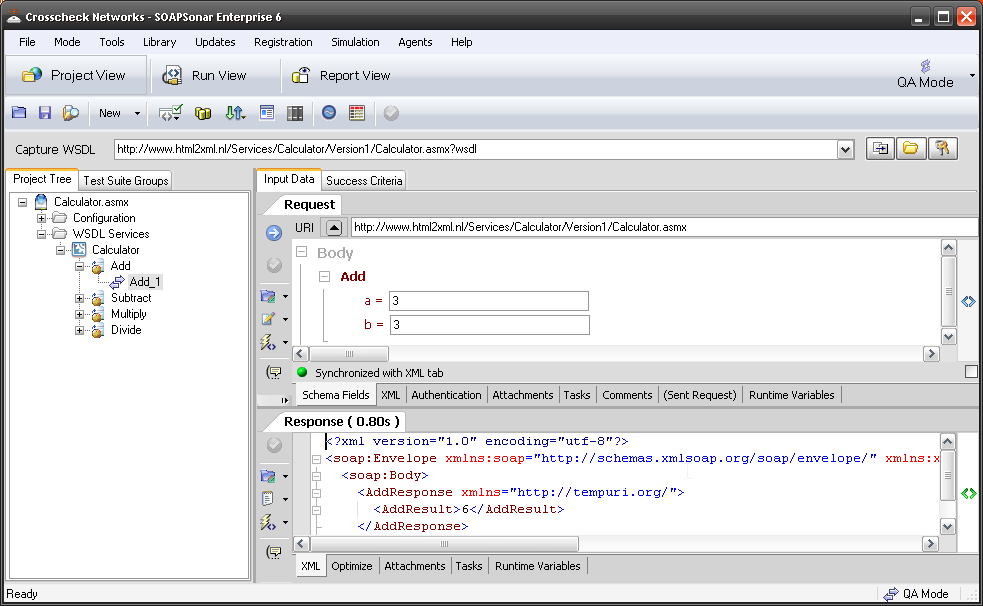Open the QA Mode dropdown arrow
Image resolution: width=983 pixels, height=606 pixels.
[972, 75]
